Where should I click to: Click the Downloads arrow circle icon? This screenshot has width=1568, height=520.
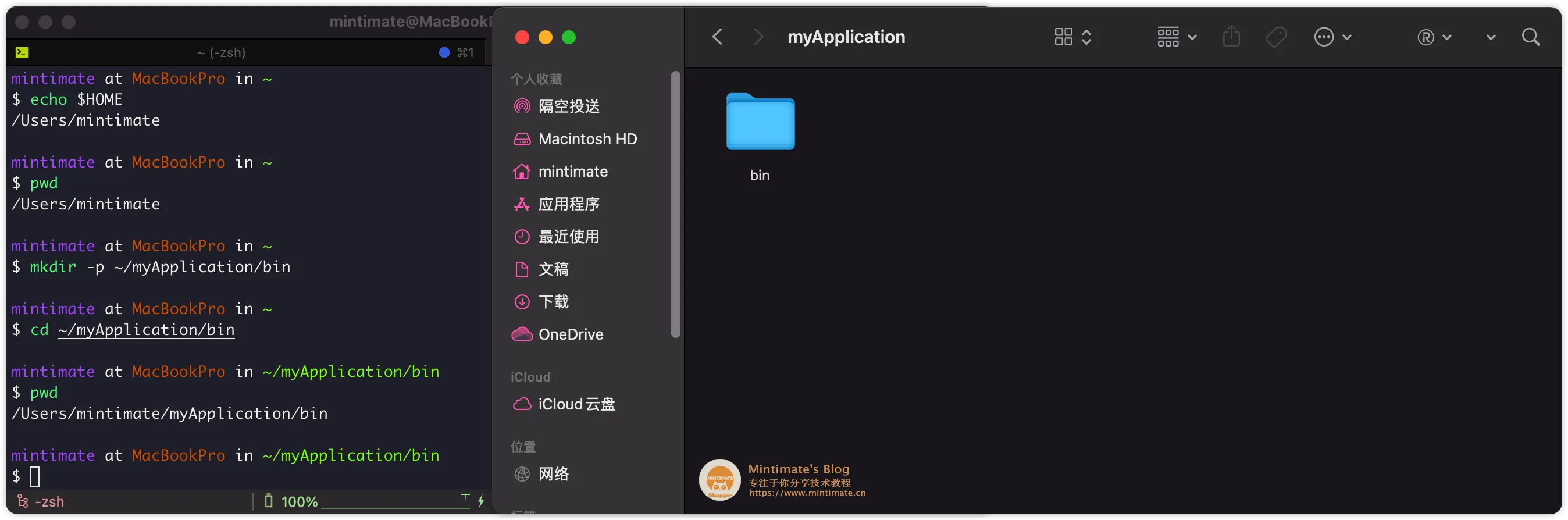522,301
